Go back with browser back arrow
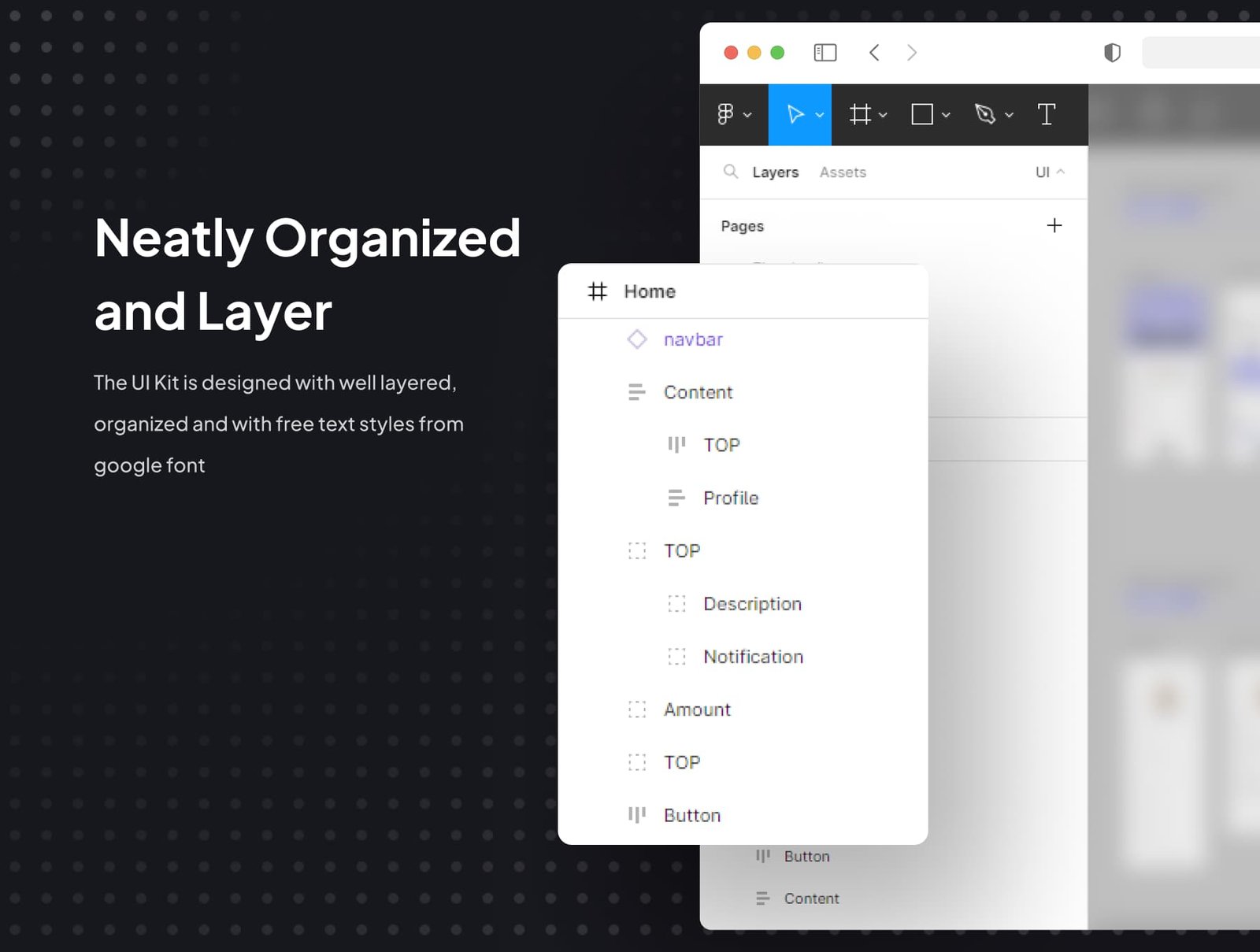The height and width of the screenshot is (952, 1260). 874,53
